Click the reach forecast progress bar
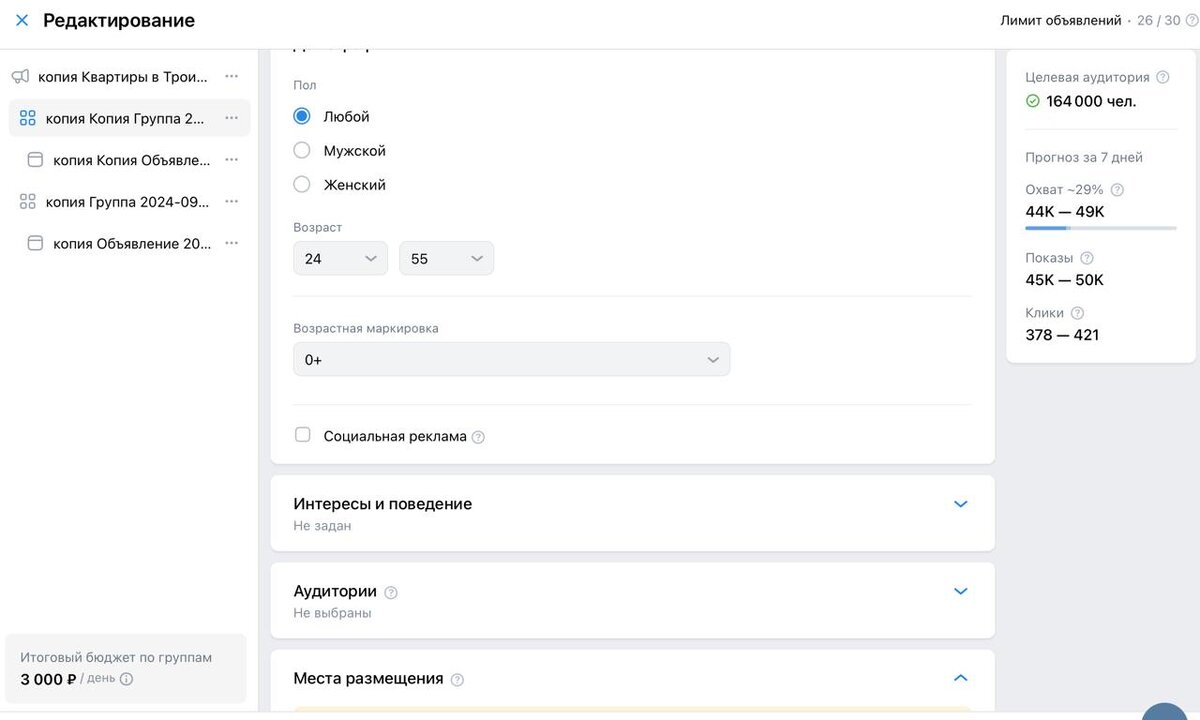 pos(1100,229)
